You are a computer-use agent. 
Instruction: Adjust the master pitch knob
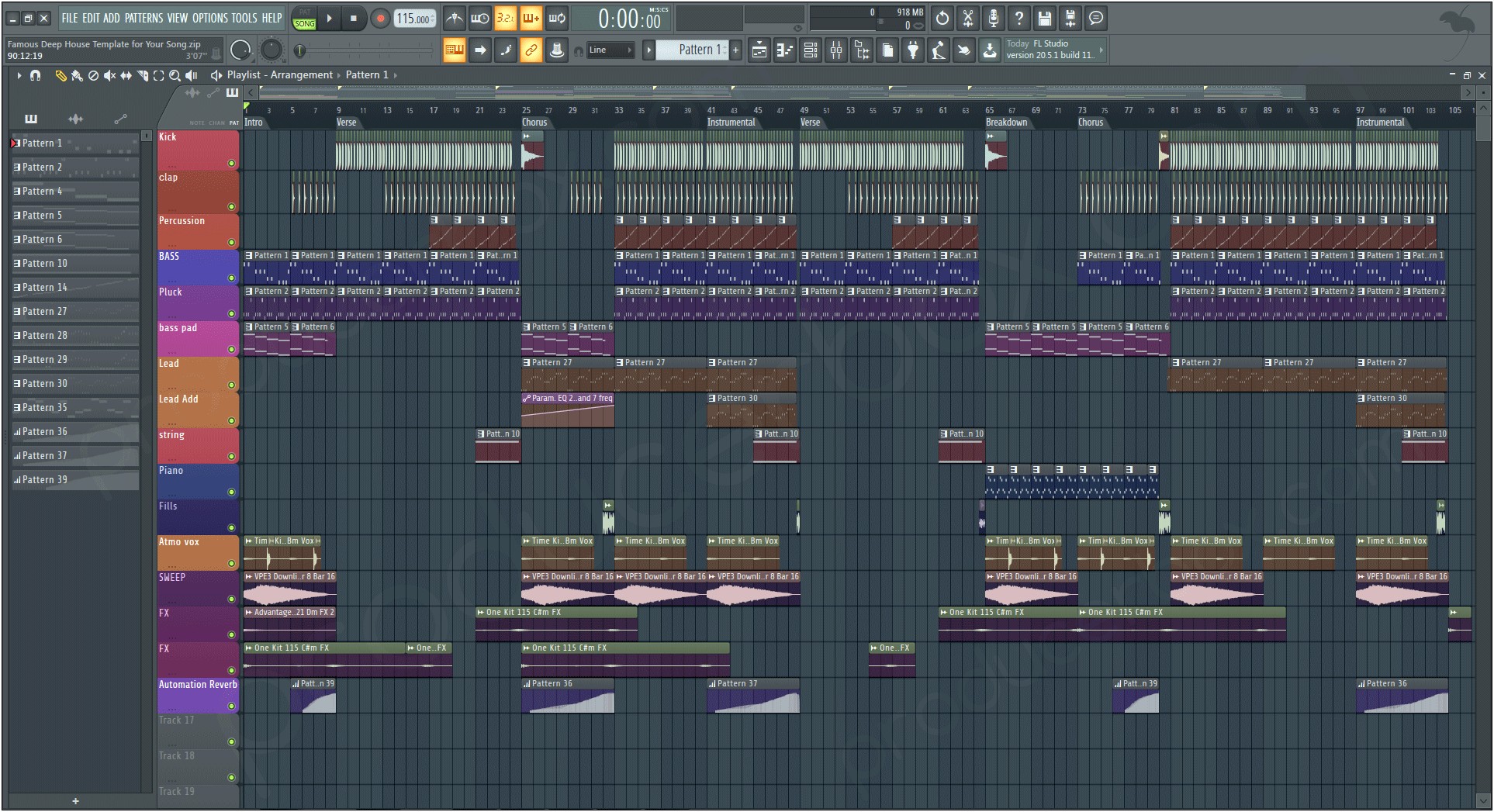271,50
